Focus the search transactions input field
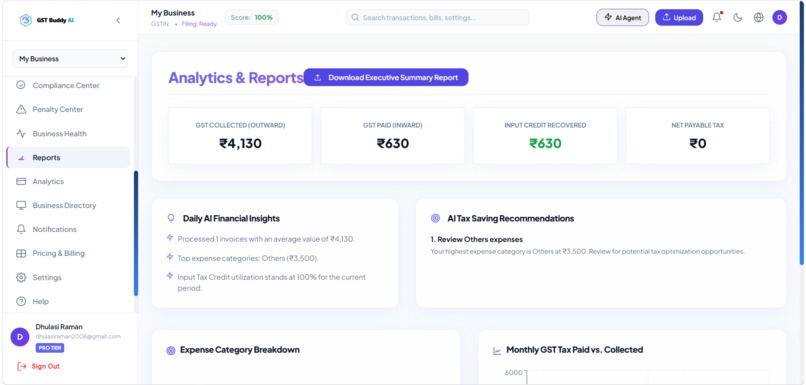The height and width of the screenshot is (385, 806). 437,17
